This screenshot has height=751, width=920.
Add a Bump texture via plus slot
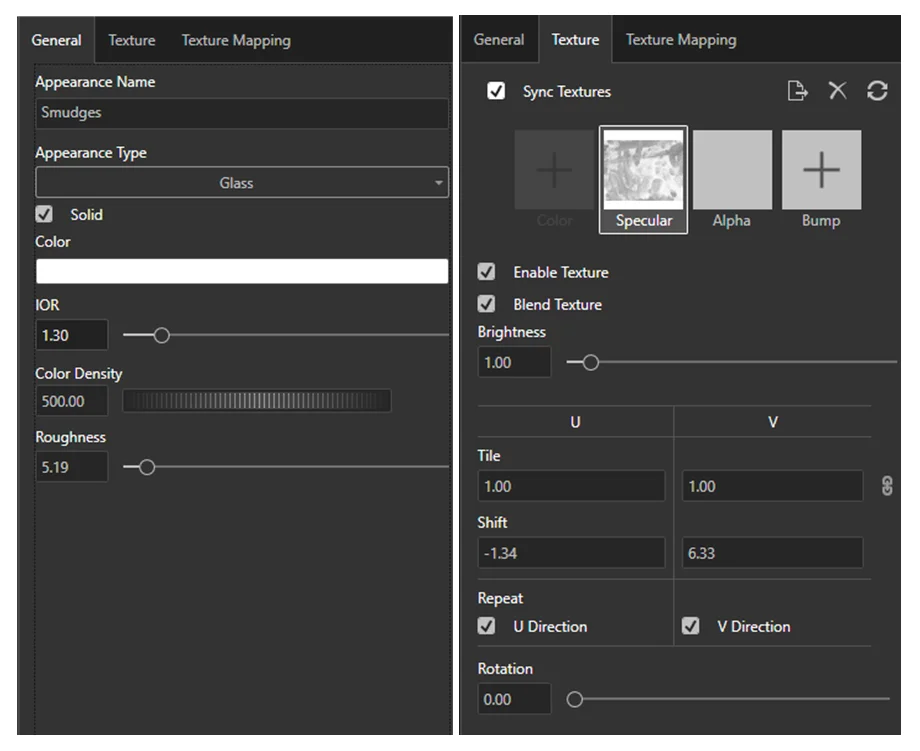821,171
